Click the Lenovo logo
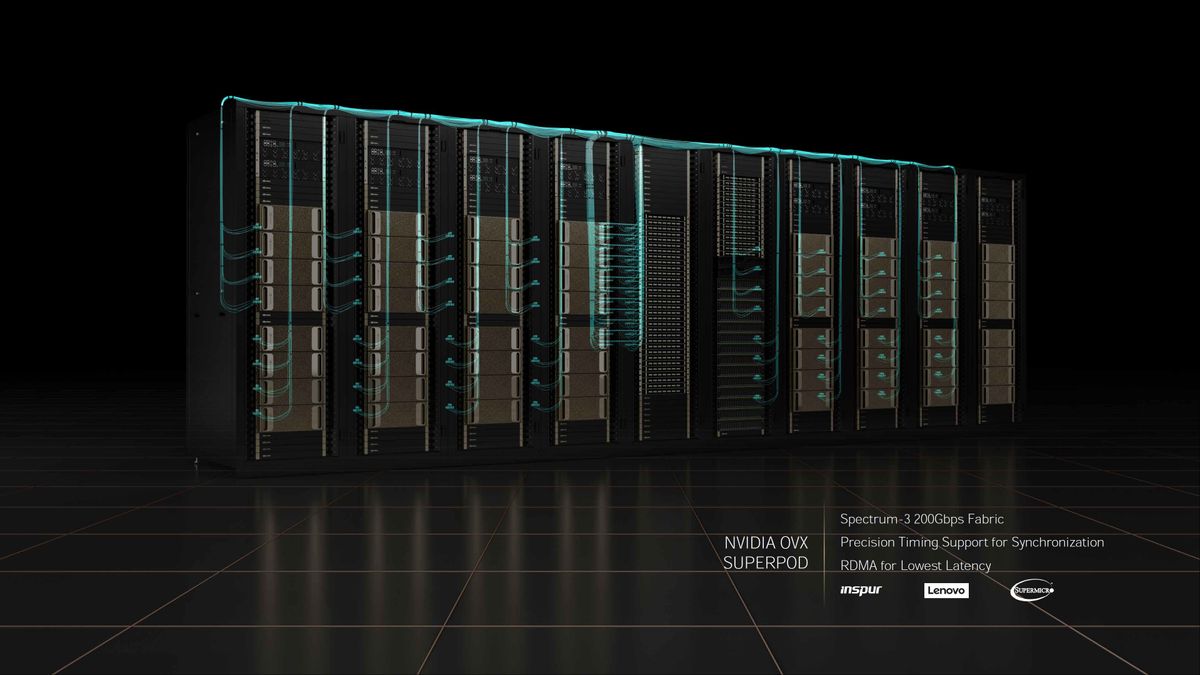The height and width of the screenshot is (675, 1200). (x=945, y=591)
